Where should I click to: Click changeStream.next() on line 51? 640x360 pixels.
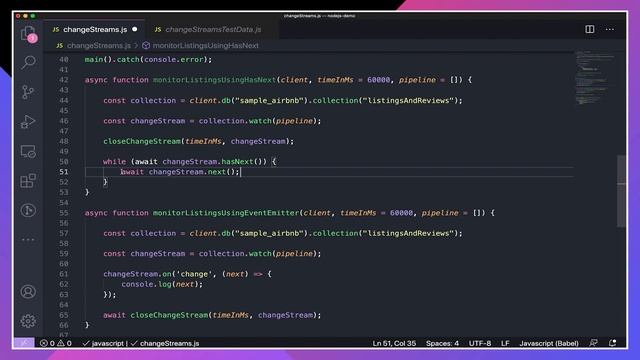pos(194,172)
